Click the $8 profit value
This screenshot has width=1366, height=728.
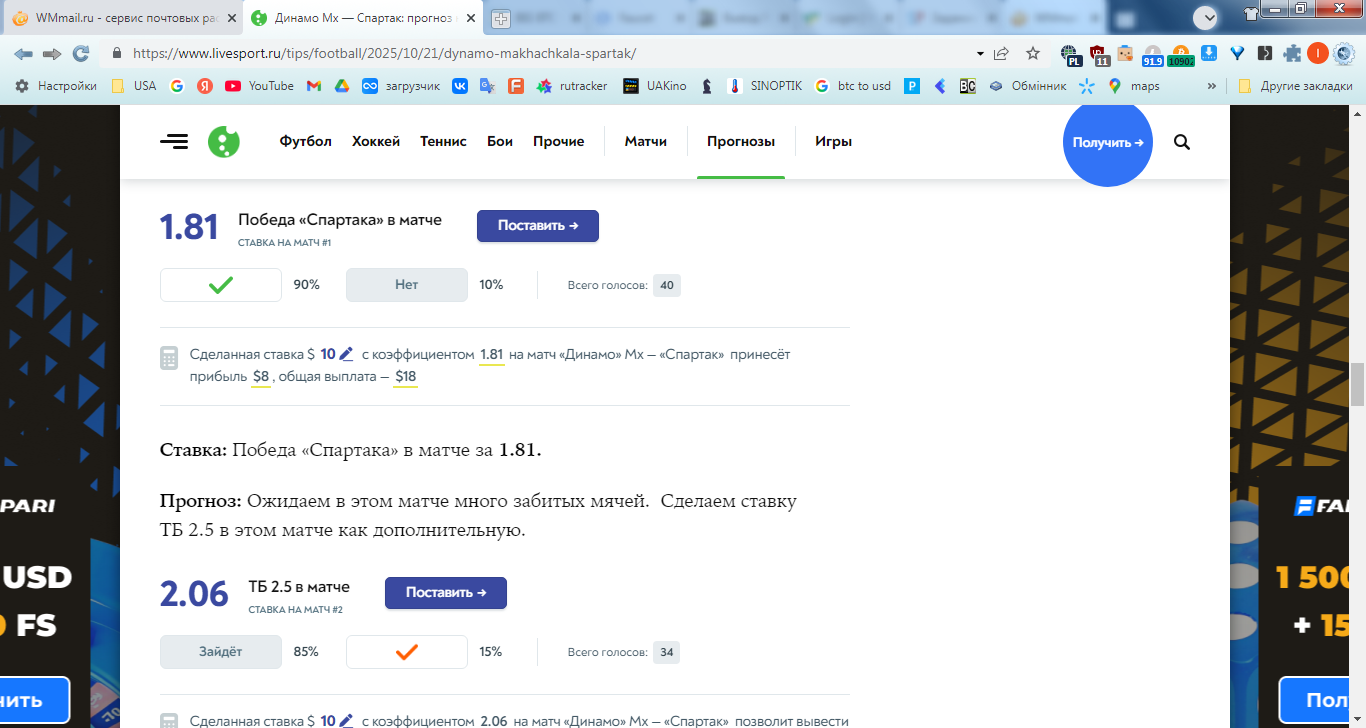click(x=261, y=377)
